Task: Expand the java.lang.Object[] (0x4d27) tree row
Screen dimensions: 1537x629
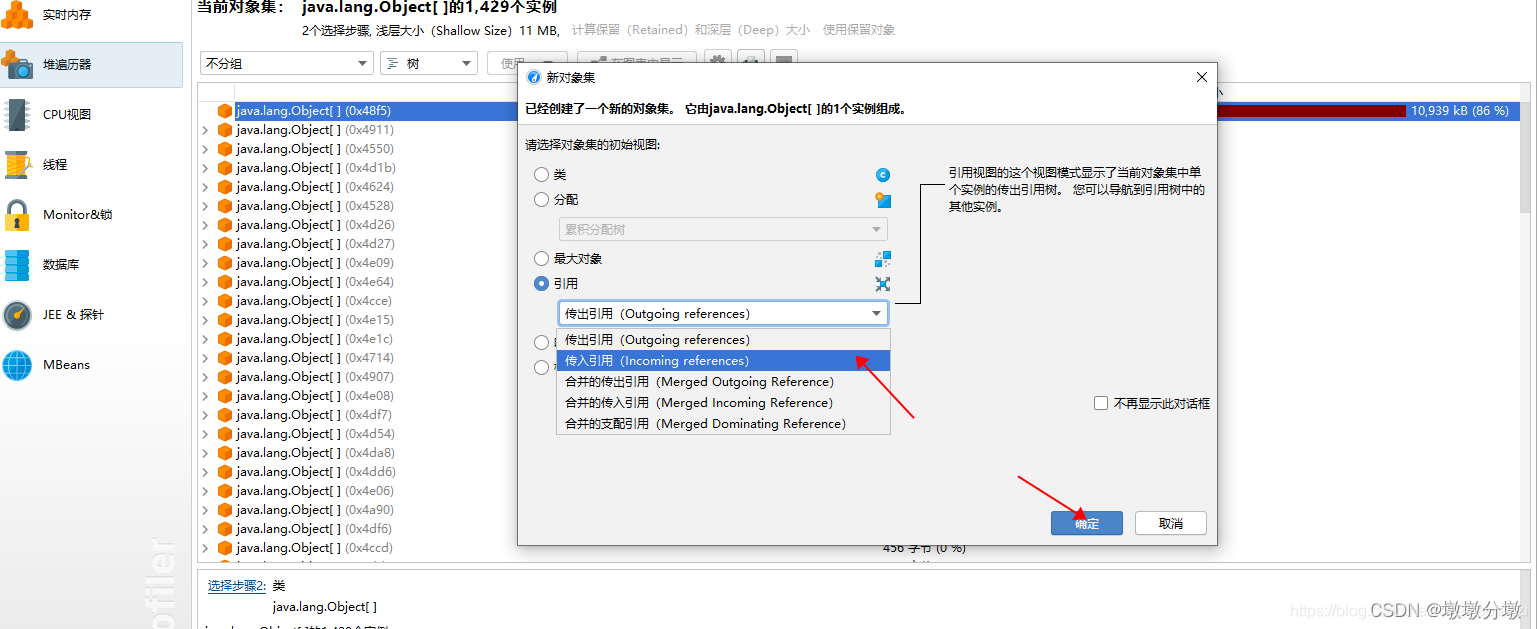Action: point(206,244)
